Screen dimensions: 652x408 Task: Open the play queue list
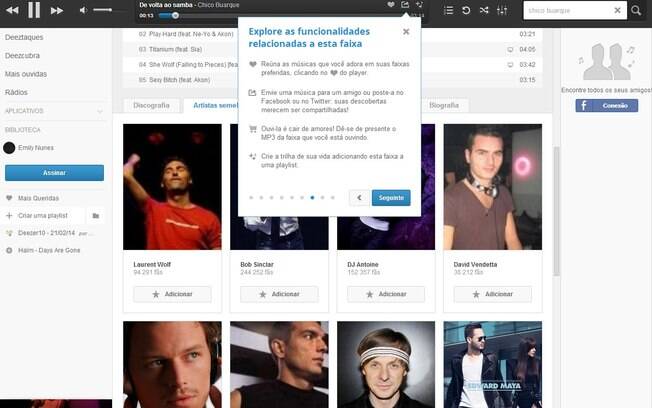(x=448, y=10)
